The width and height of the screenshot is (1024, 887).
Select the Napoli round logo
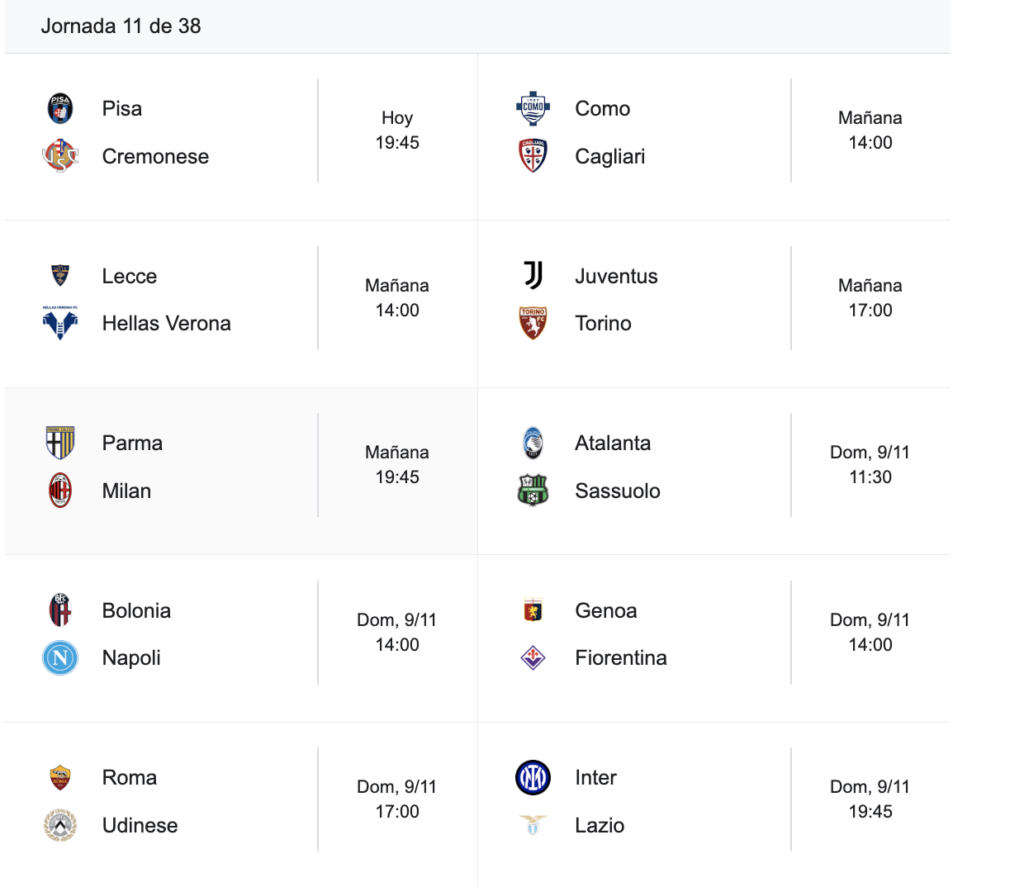(60, 657)
